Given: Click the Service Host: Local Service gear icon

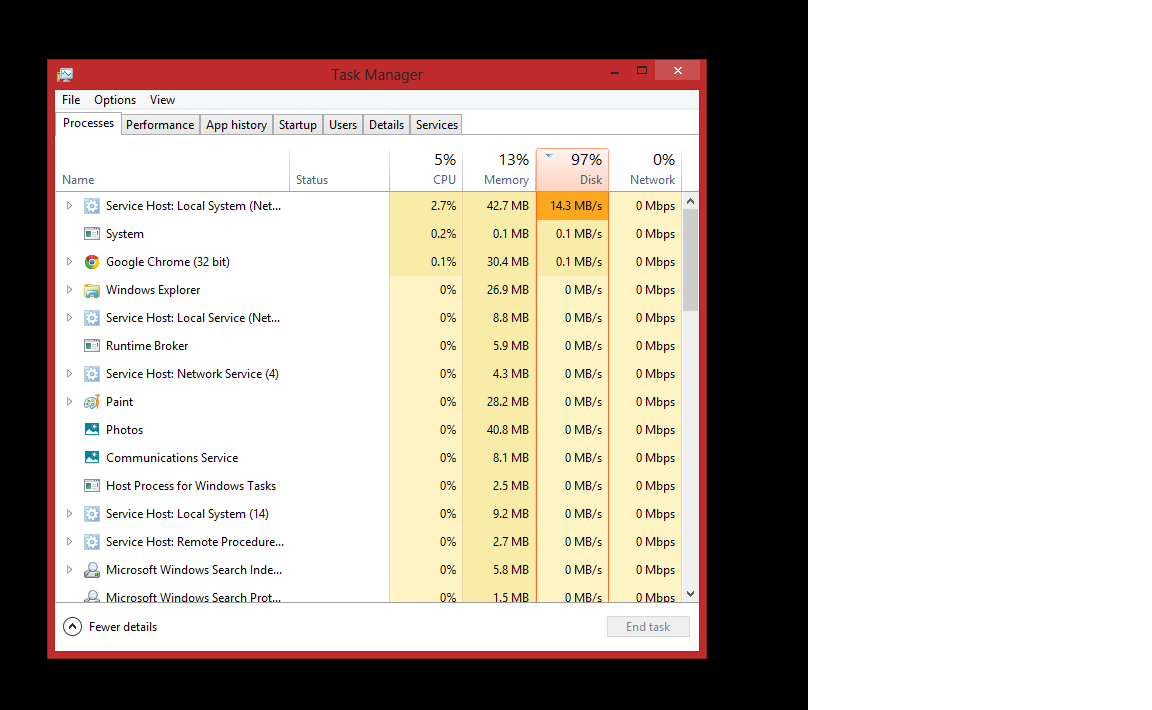Looking at the screenshot, I should coord(92,318).
